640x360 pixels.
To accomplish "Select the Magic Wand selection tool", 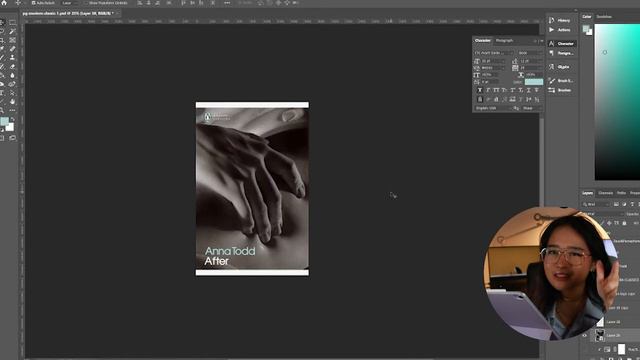I will click(x=12, y=31).
